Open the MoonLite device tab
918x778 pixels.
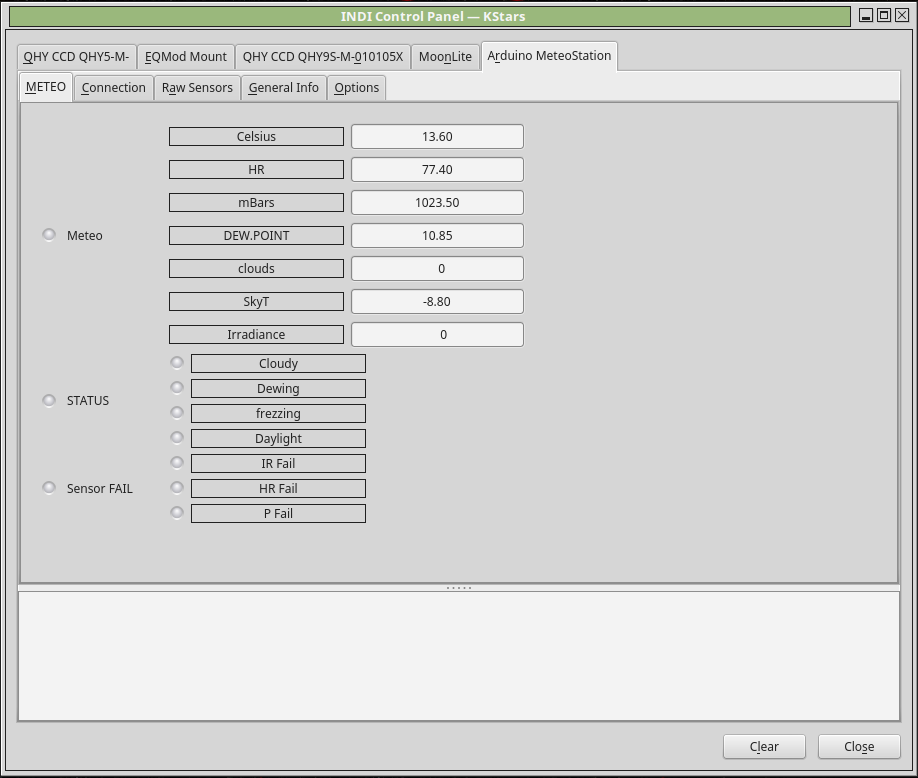point(445,57)
